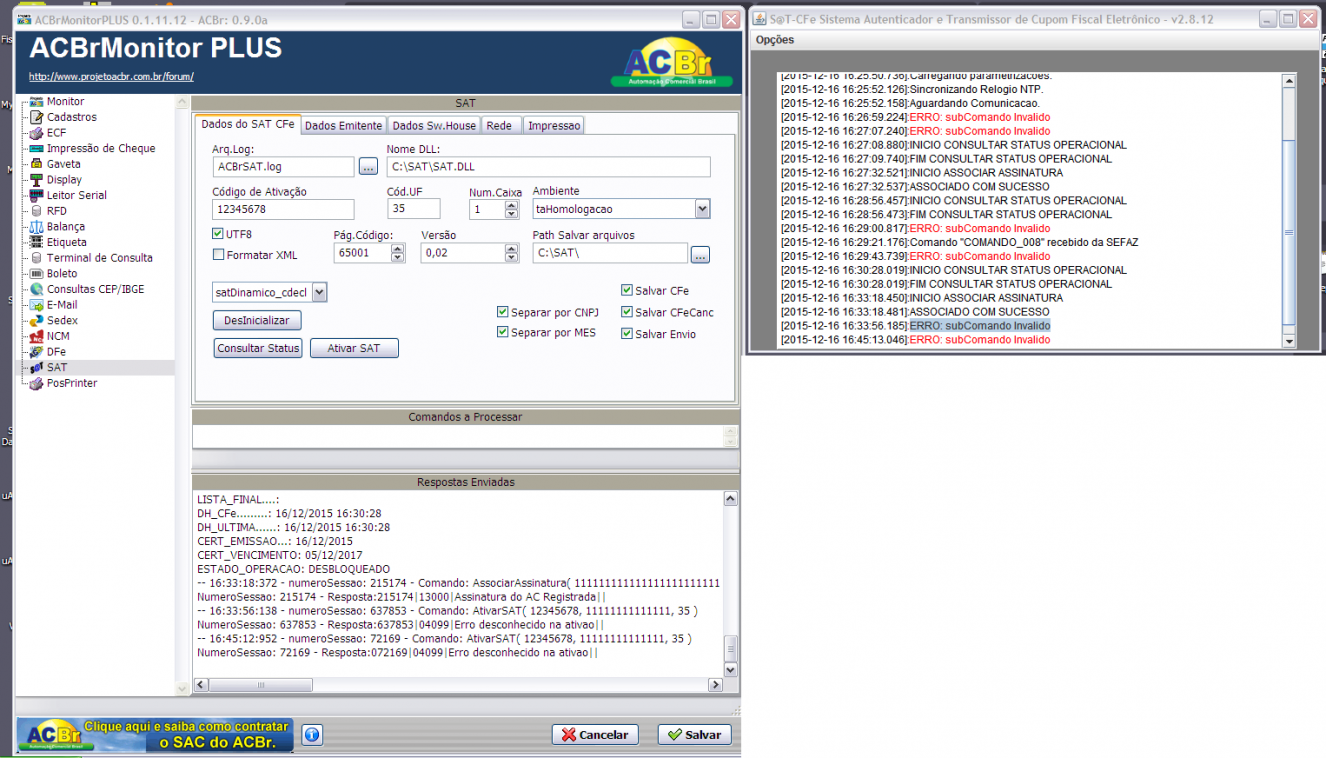The image size is (1326, 758).
Task: Open the satDinamico_cdecl dropdown
Action: pyautogui.click(x=319, y=292)
